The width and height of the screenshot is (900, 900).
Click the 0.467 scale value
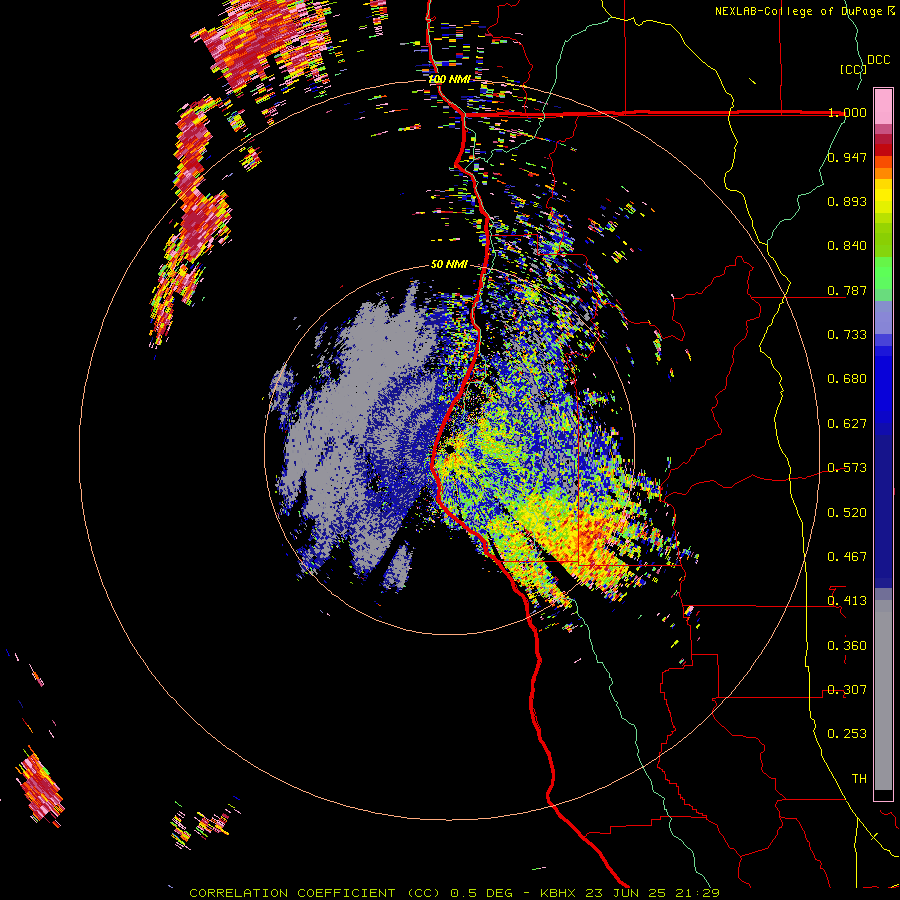(x=847, y=557)
